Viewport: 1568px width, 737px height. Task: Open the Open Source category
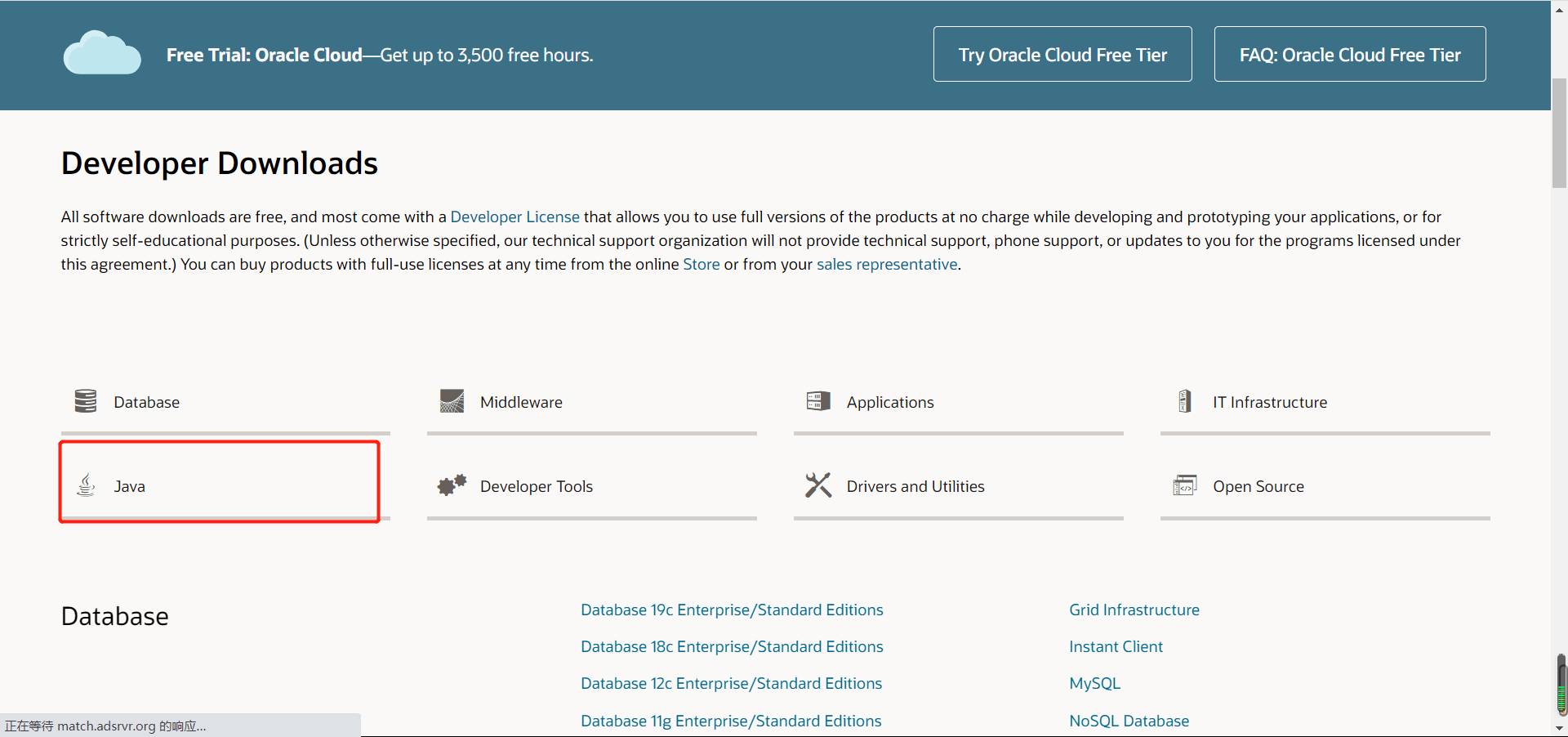(1325, 487)
